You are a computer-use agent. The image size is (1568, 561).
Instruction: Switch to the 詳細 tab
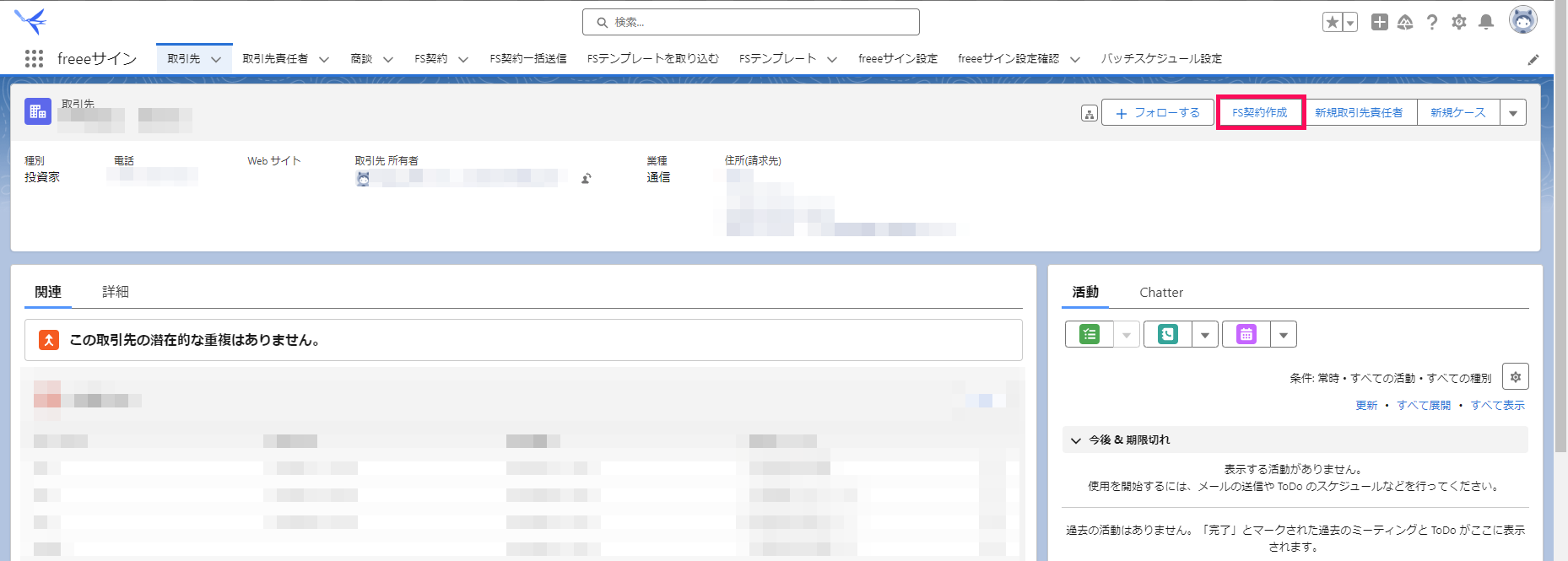pyautogui.click(x=116, y=292)
